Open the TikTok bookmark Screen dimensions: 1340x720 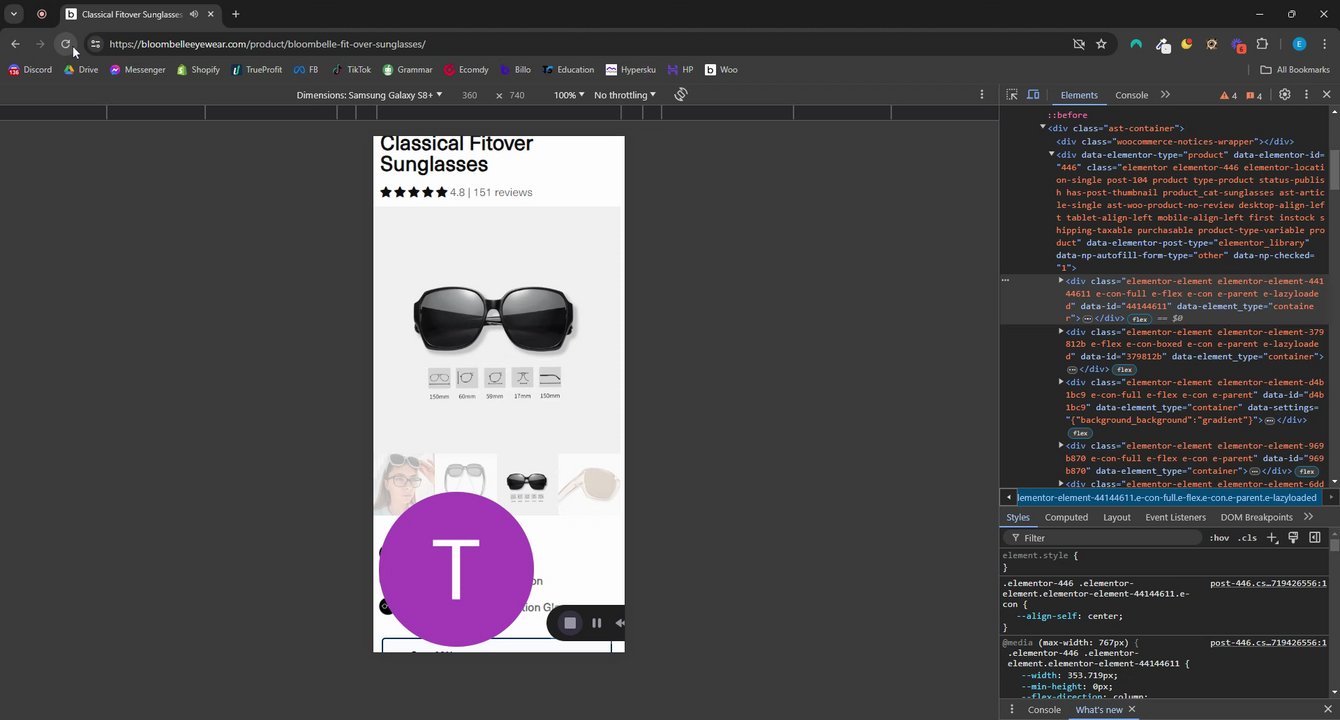(351, 70)
